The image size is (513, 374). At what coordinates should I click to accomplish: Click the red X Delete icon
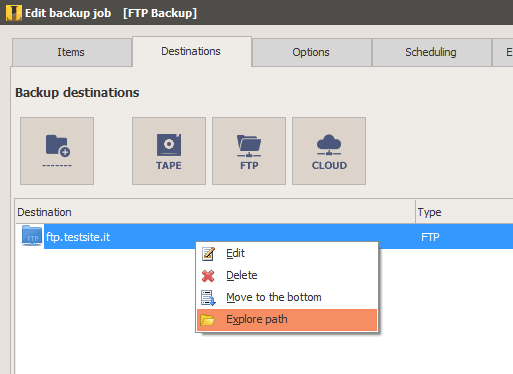click(x=208, y=276)
